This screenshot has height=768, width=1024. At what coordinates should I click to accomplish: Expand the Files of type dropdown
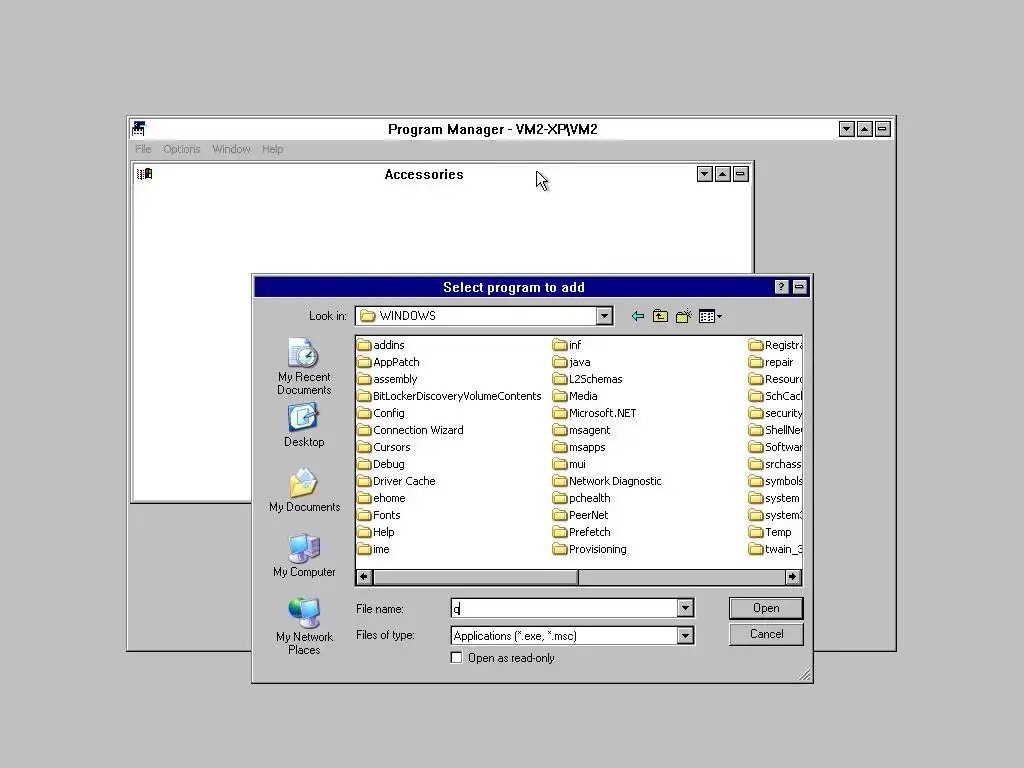pos(685,635)
